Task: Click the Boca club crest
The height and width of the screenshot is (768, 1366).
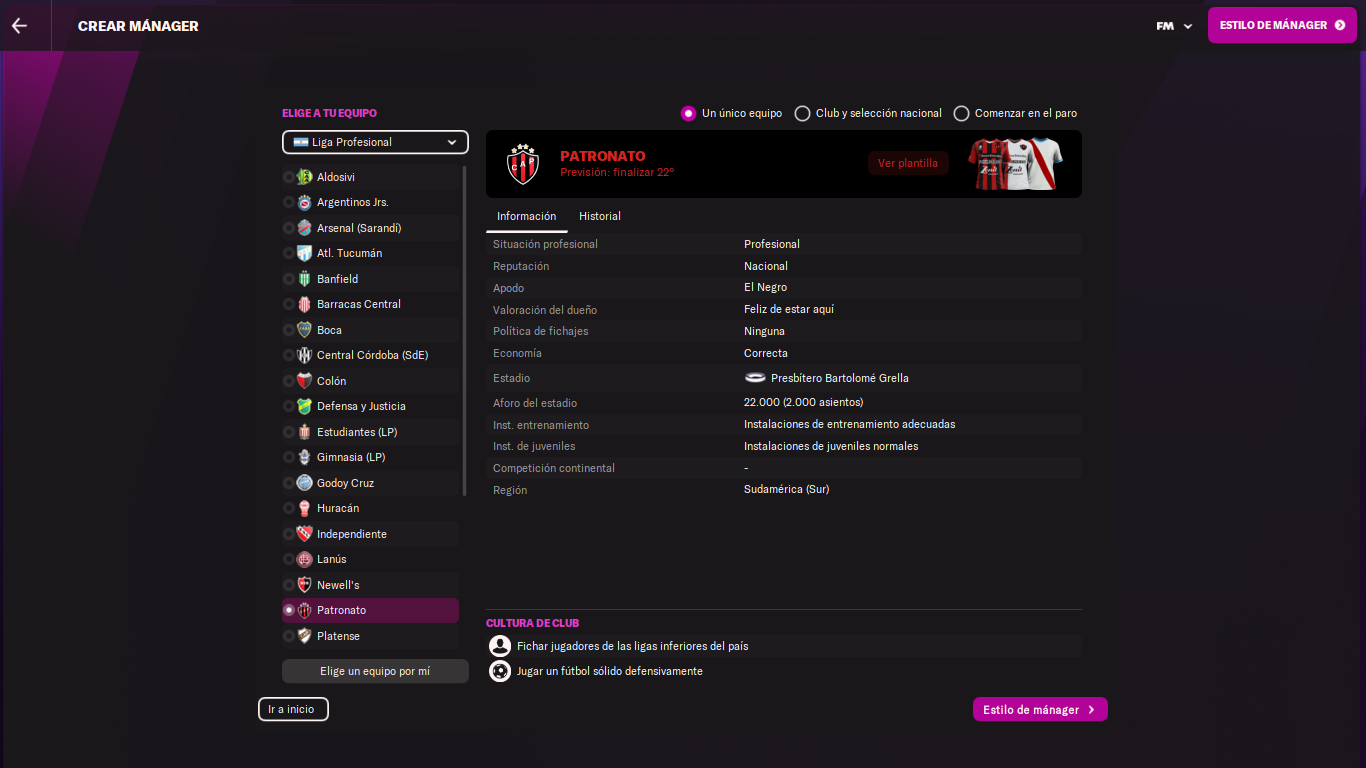Action: (x=304, y=330)
